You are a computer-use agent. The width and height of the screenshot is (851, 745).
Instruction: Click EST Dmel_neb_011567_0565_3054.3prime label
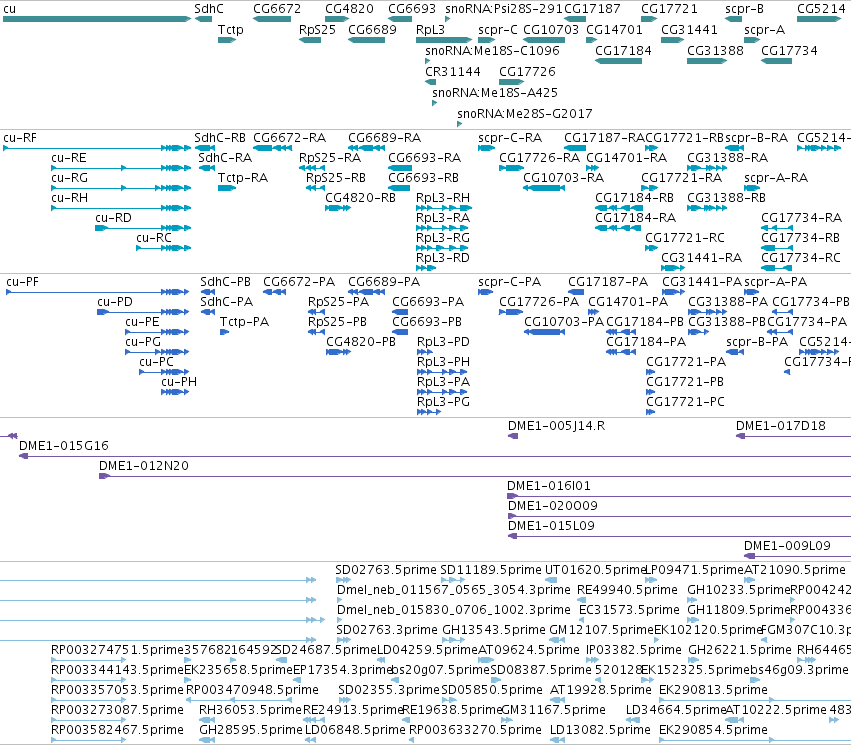tap(454, 590)
